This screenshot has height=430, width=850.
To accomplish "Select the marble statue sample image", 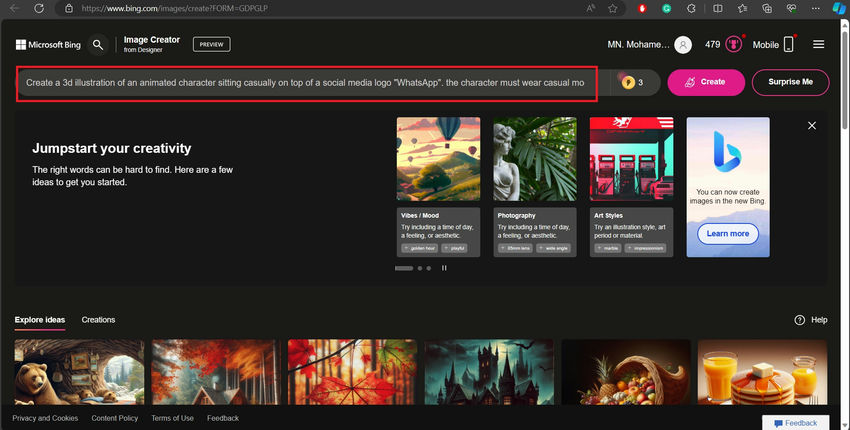I will pyautogui.click(x=535, y=159).
